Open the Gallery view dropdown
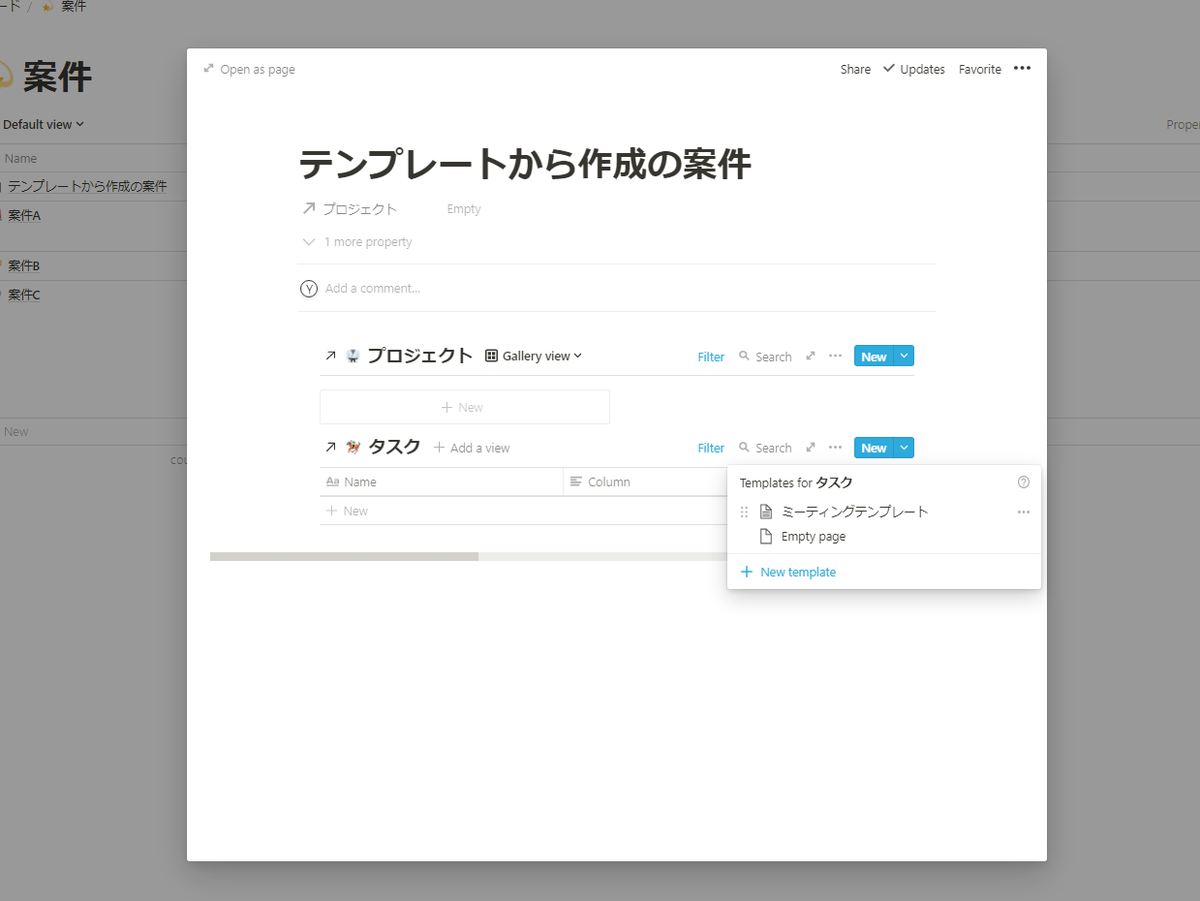The width and height of the screenshot is (1200, 901). (533, 356)
